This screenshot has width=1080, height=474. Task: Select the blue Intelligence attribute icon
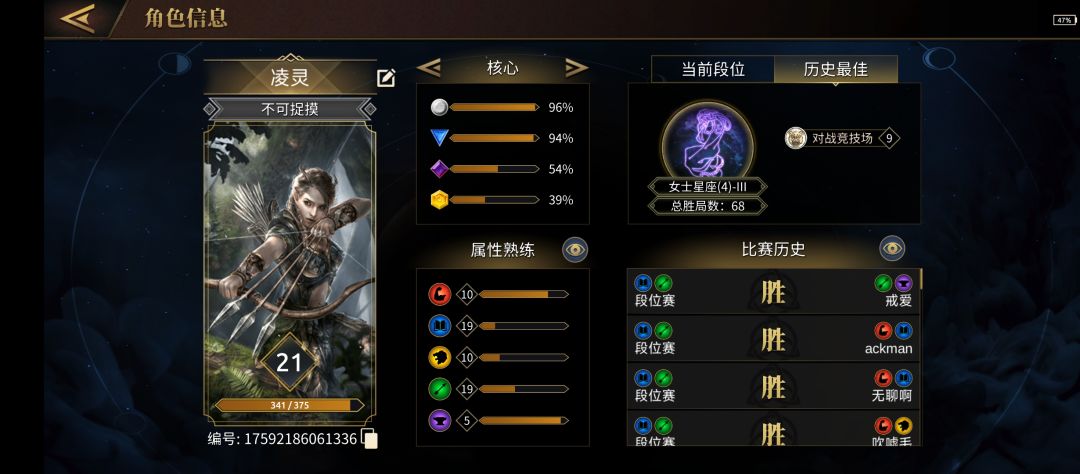[x=439, y=326]
